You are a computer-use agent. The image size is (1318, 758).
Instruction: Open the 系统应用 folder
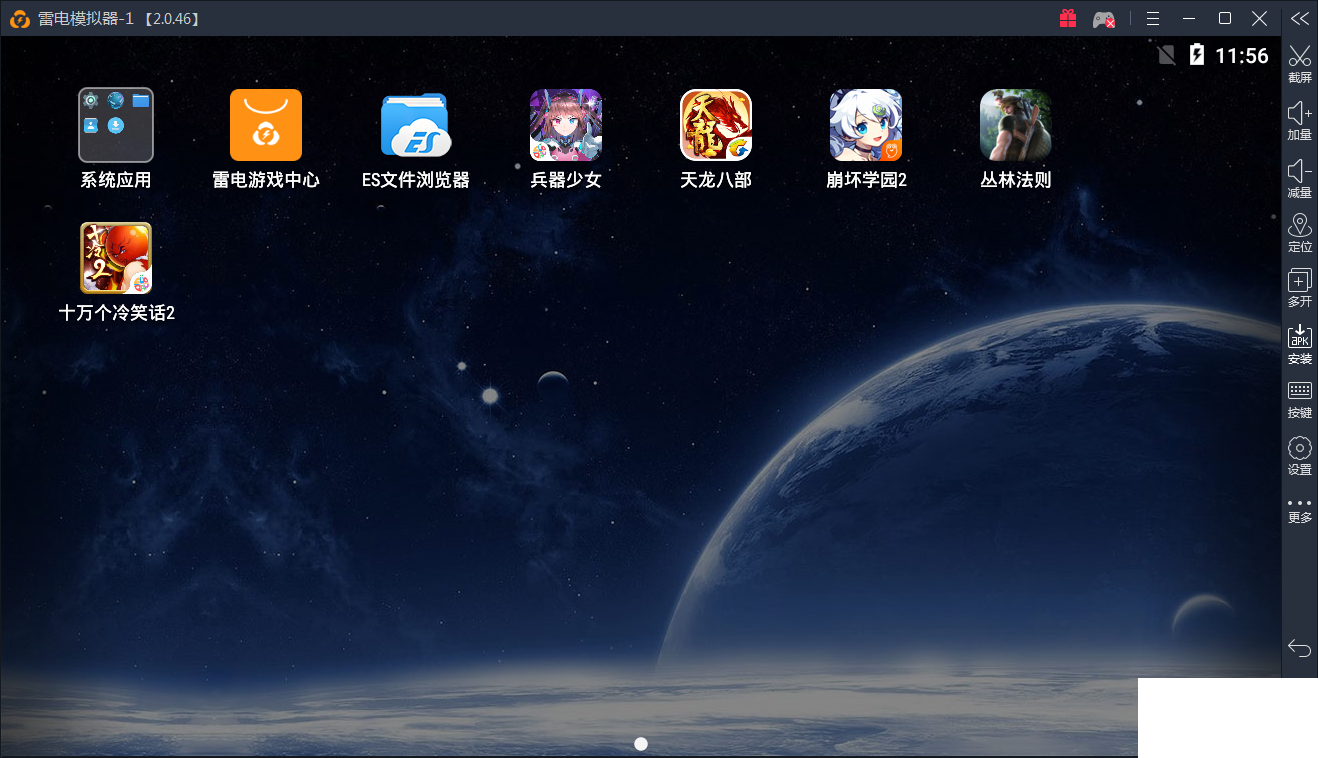[x=116, y=125]
